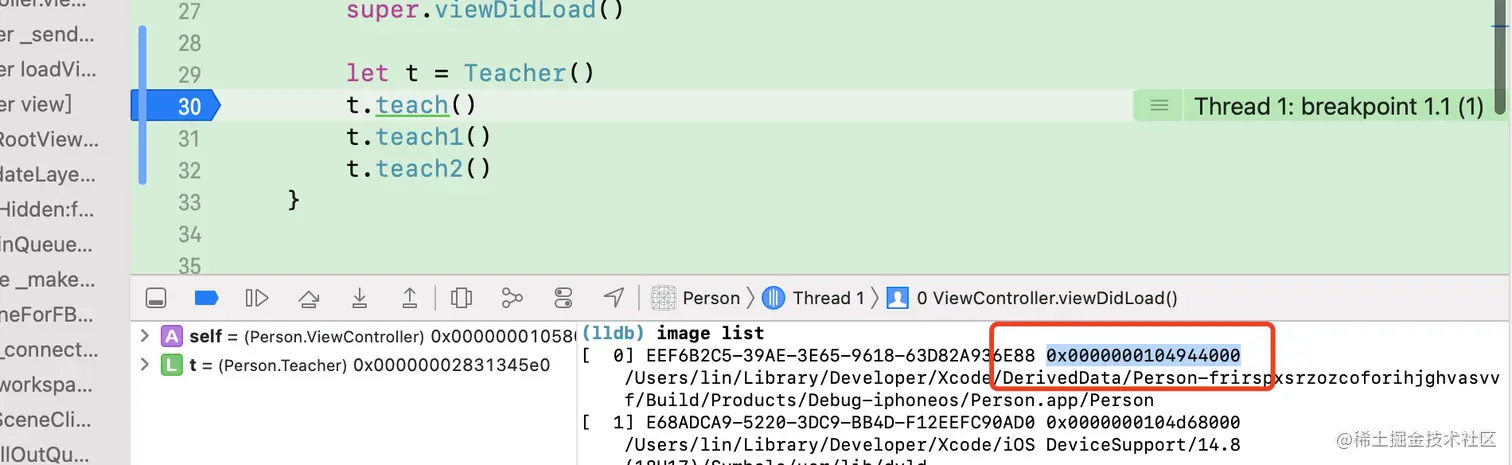Click Teacher() in line 29
Image resolution: width=1512 pixels, height=465 pixels.
click(529, 74)
